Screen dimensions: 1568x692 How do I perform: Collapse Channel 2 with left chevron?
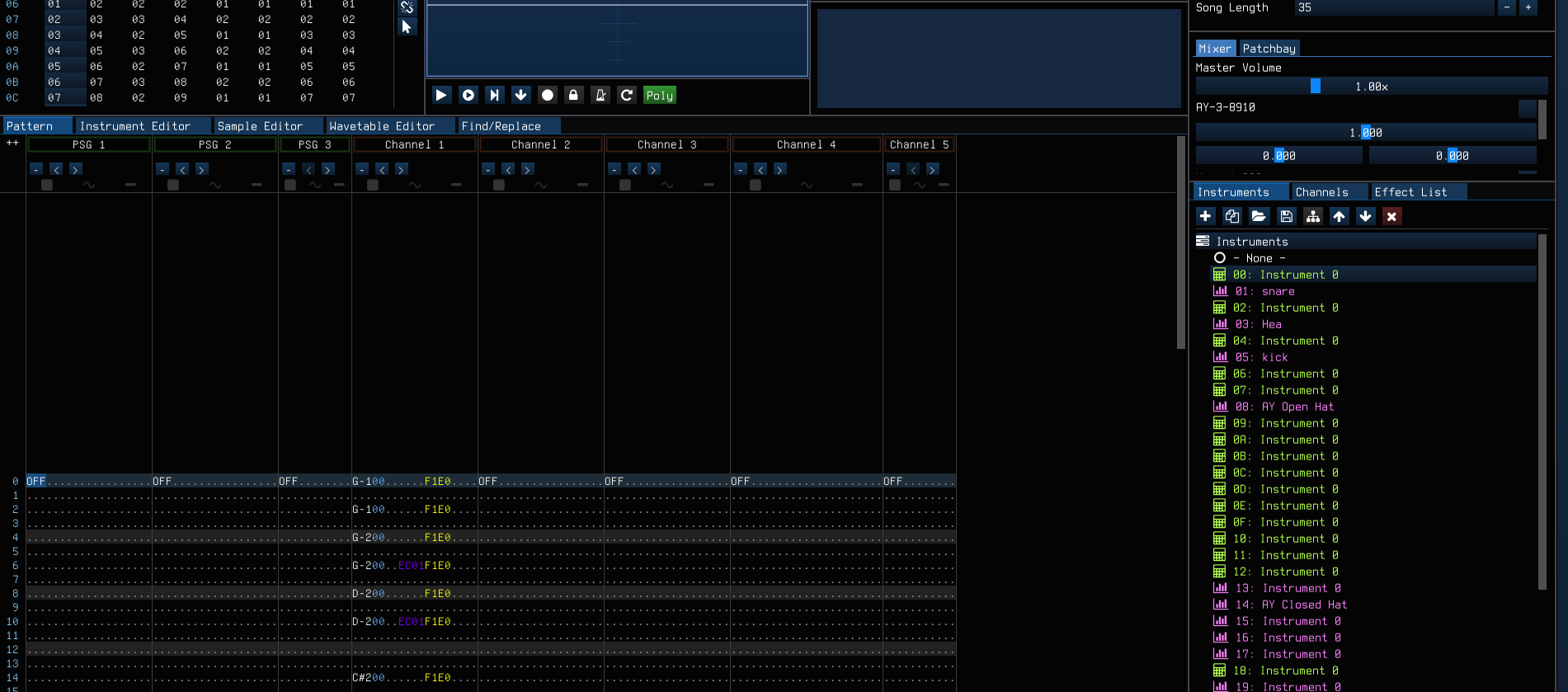508,169
